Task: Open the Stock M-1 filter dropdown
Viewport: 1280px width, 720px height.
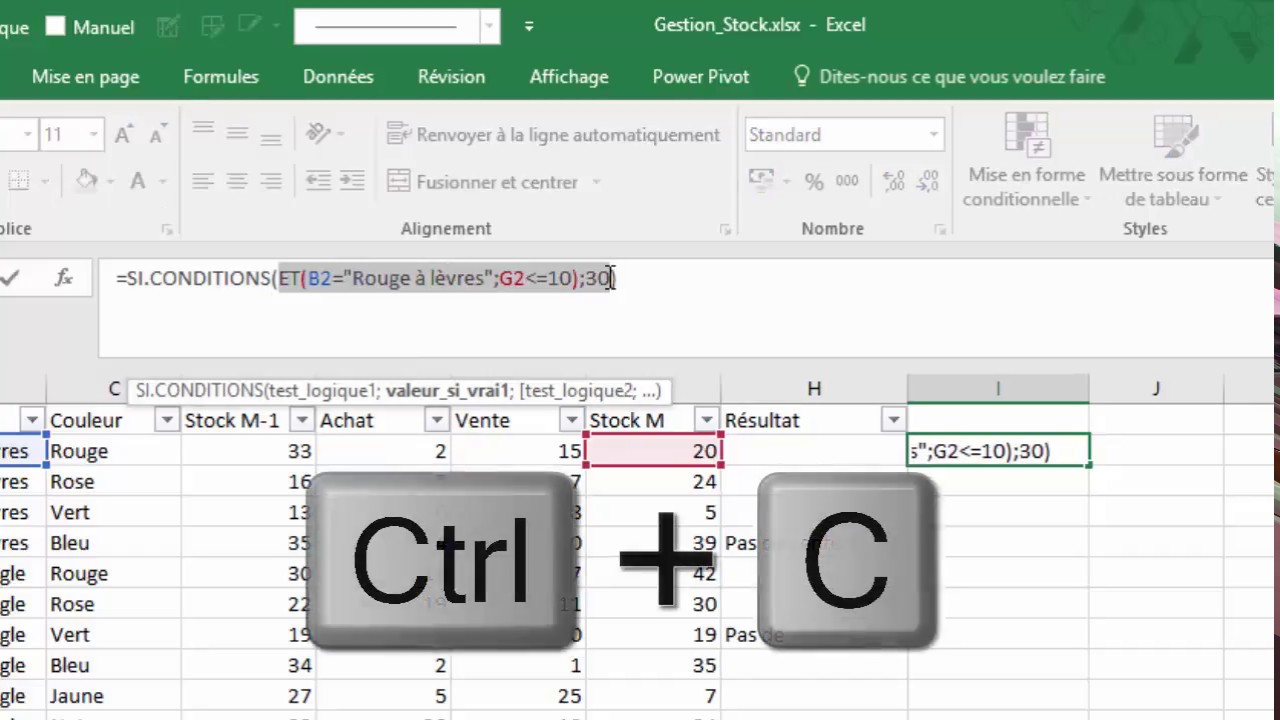Action: pos(302,421)
